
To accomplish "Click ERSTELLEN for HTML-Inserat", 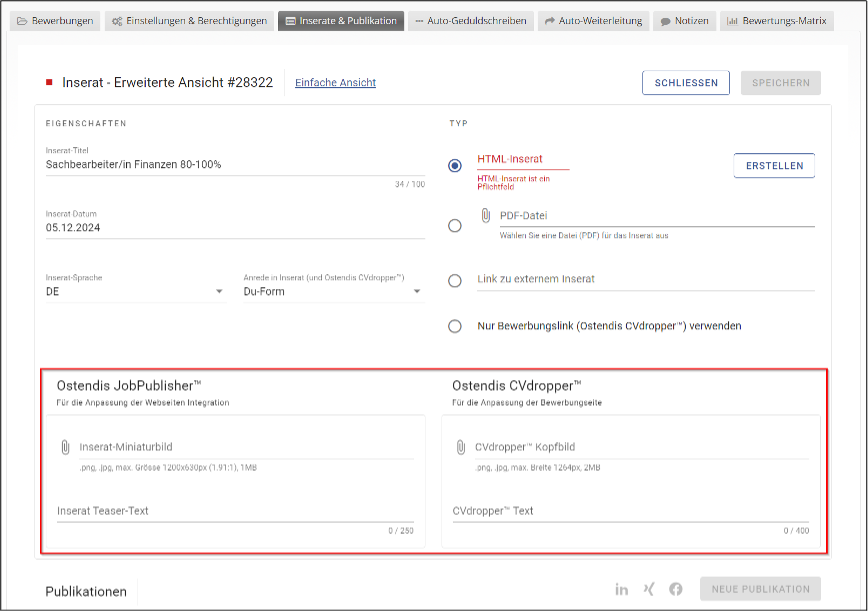I will tap(774, 165).
